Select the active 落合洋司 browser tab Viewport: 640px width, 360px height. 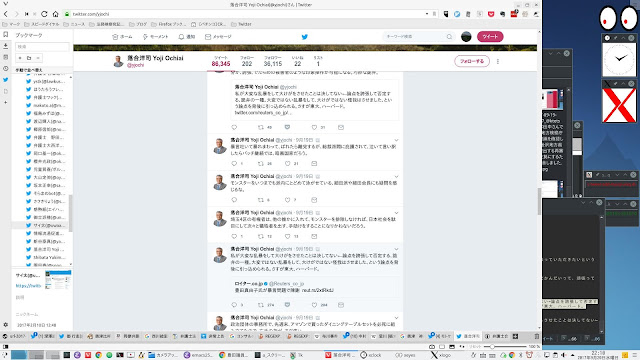click(x=468, y=336)
